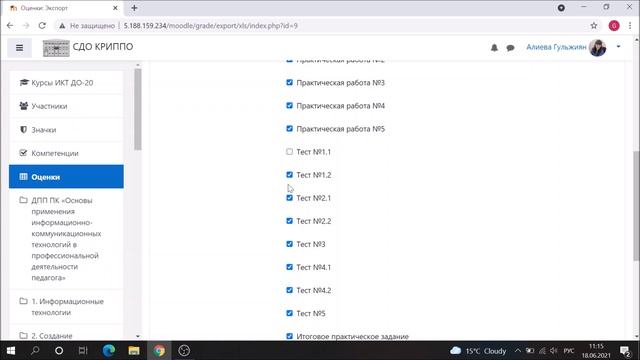Uncheck Тест №4.2 checkbox
This screenshot has width=640, height=360.
289,290
